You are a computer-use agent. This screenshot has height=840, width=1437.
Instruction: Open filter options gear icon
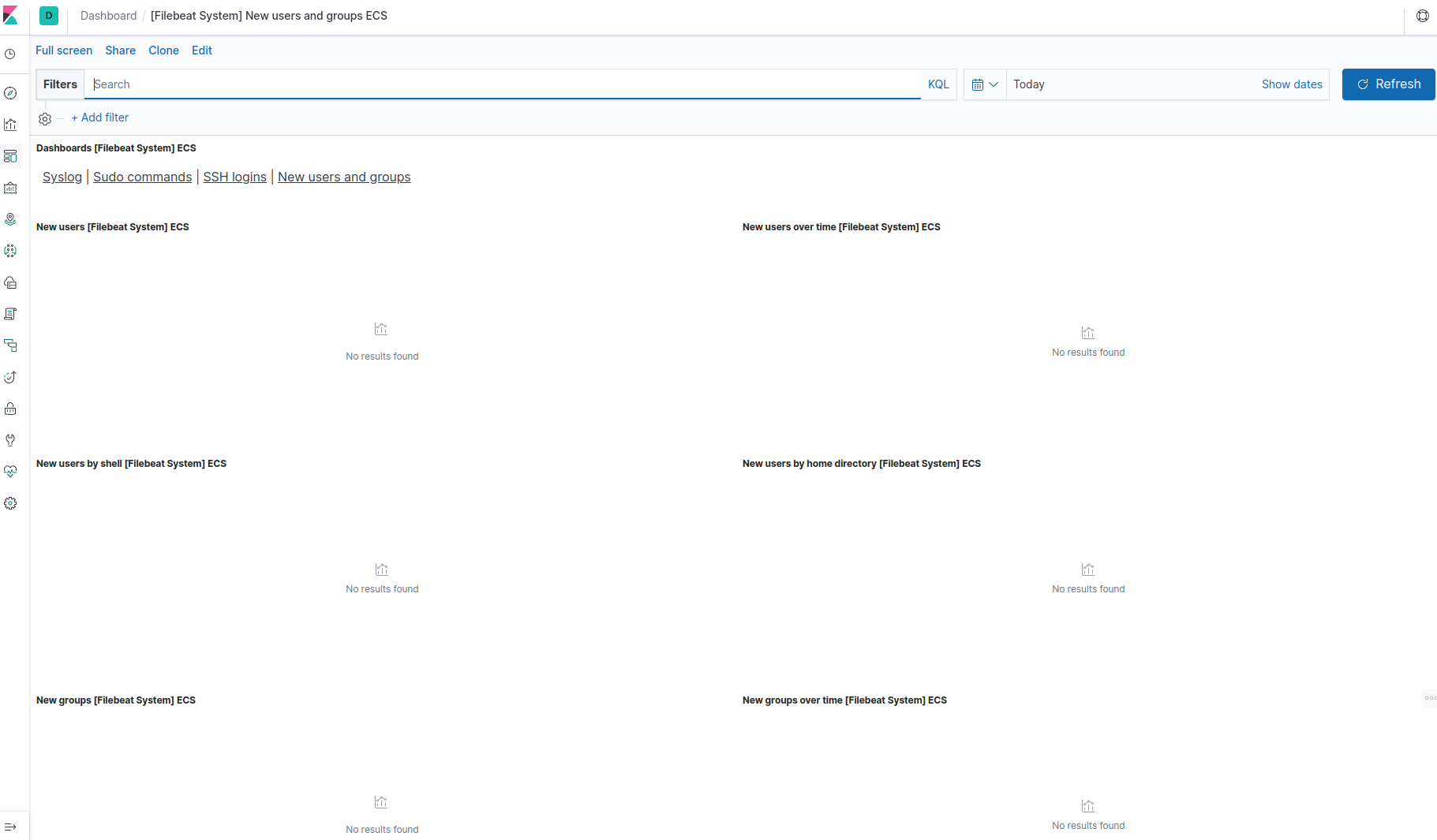45,118
